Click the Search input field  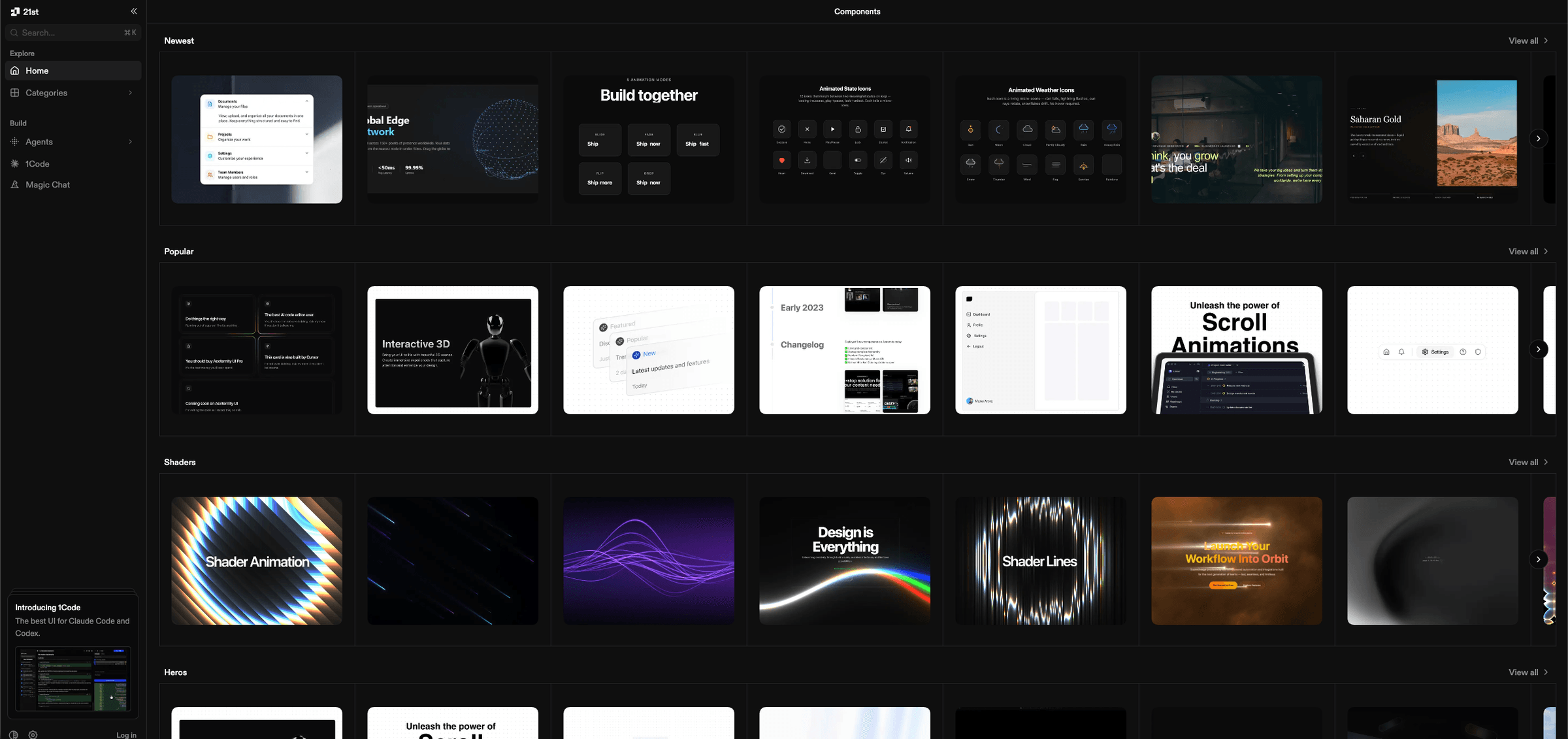73,33
